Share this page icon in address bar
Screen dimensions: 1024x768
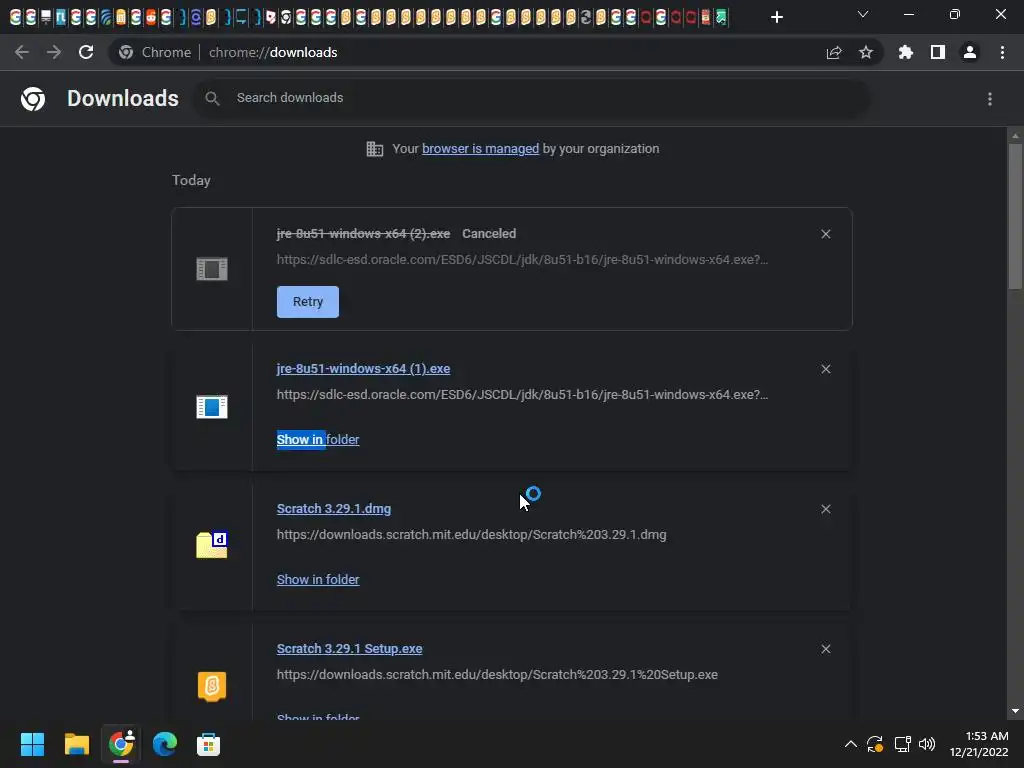(x=834, y=52)
